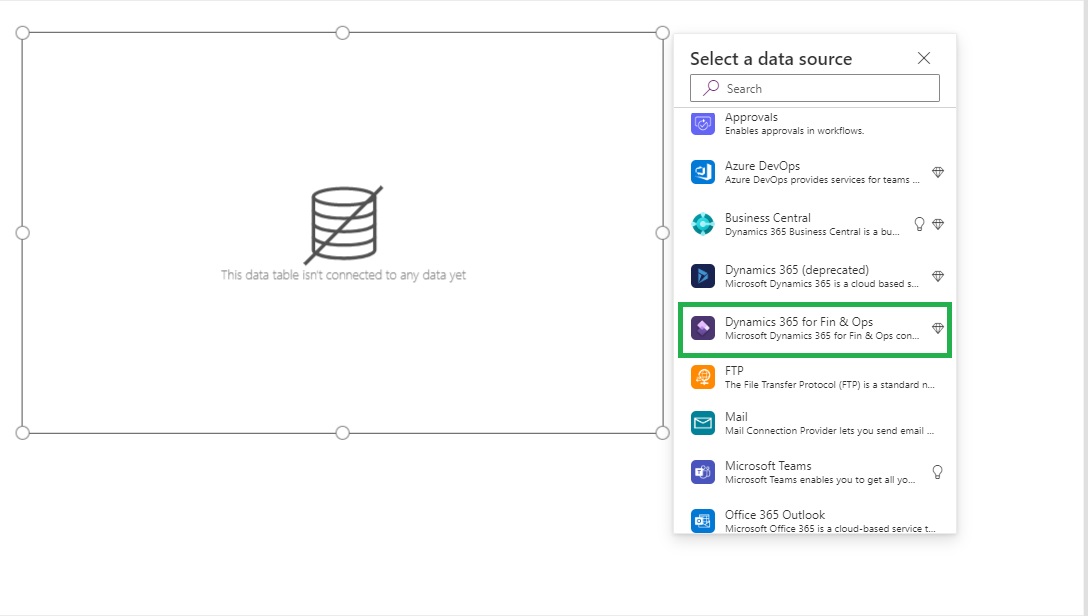This screenshot has width=1088, height=616.
Task: Click premium diamond icon beside Azure DevOps
Action: [938, 172]
